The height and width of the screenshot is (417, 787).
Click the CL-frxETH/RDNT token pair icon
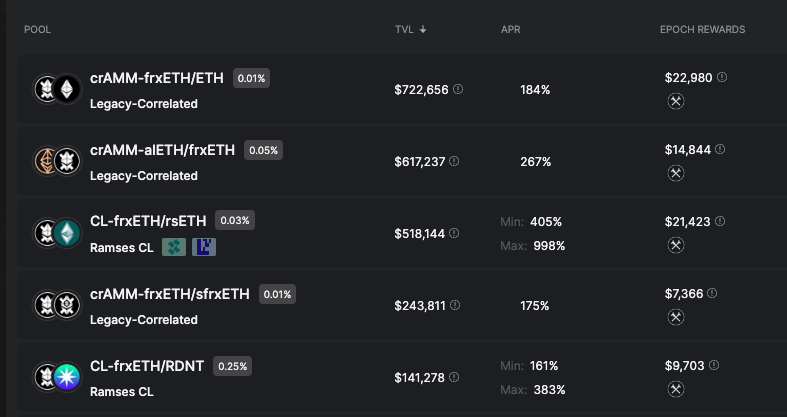(x=56, y=377)
